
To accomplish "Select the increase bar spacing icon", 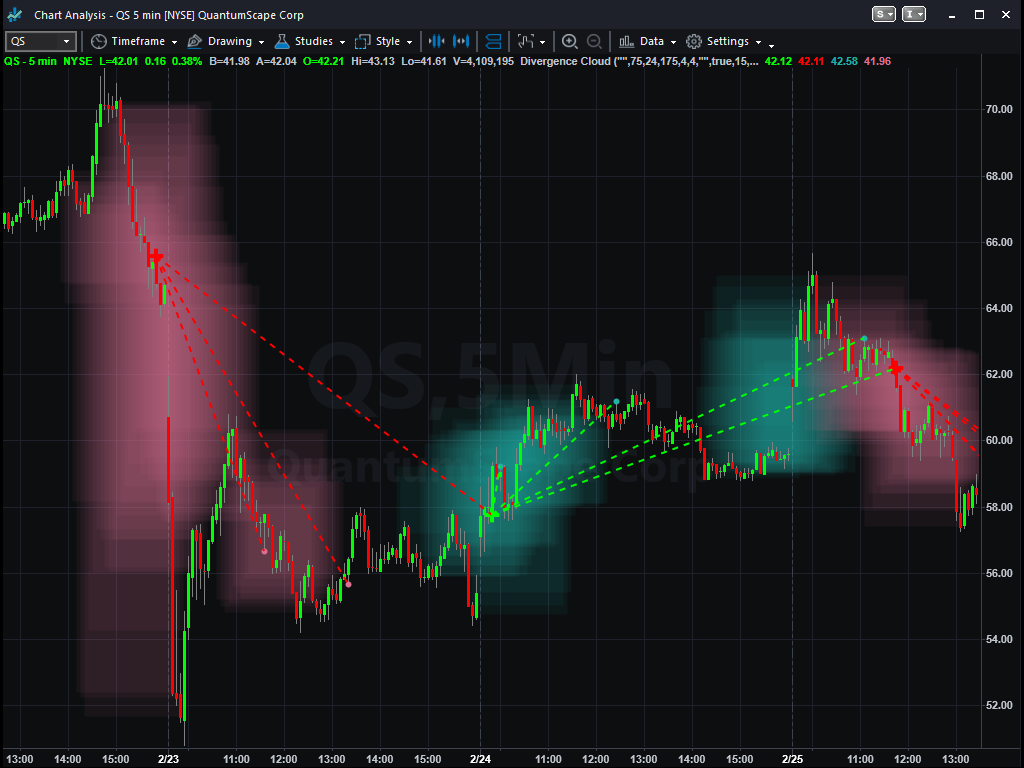I will [x=460, y=41].
